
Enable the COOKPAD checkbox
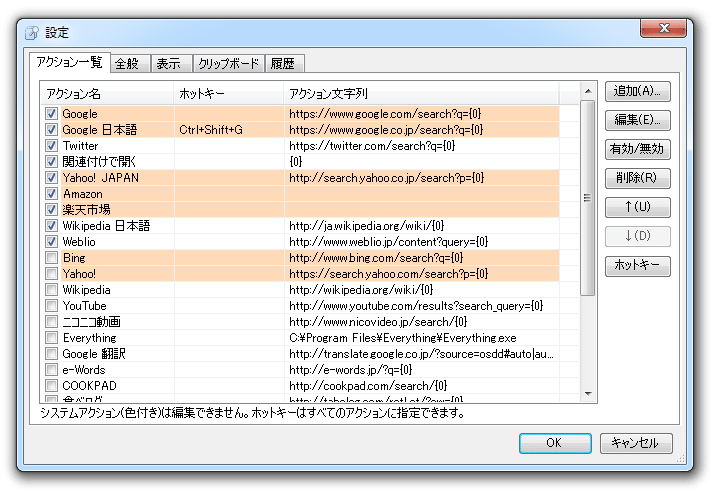52,385
